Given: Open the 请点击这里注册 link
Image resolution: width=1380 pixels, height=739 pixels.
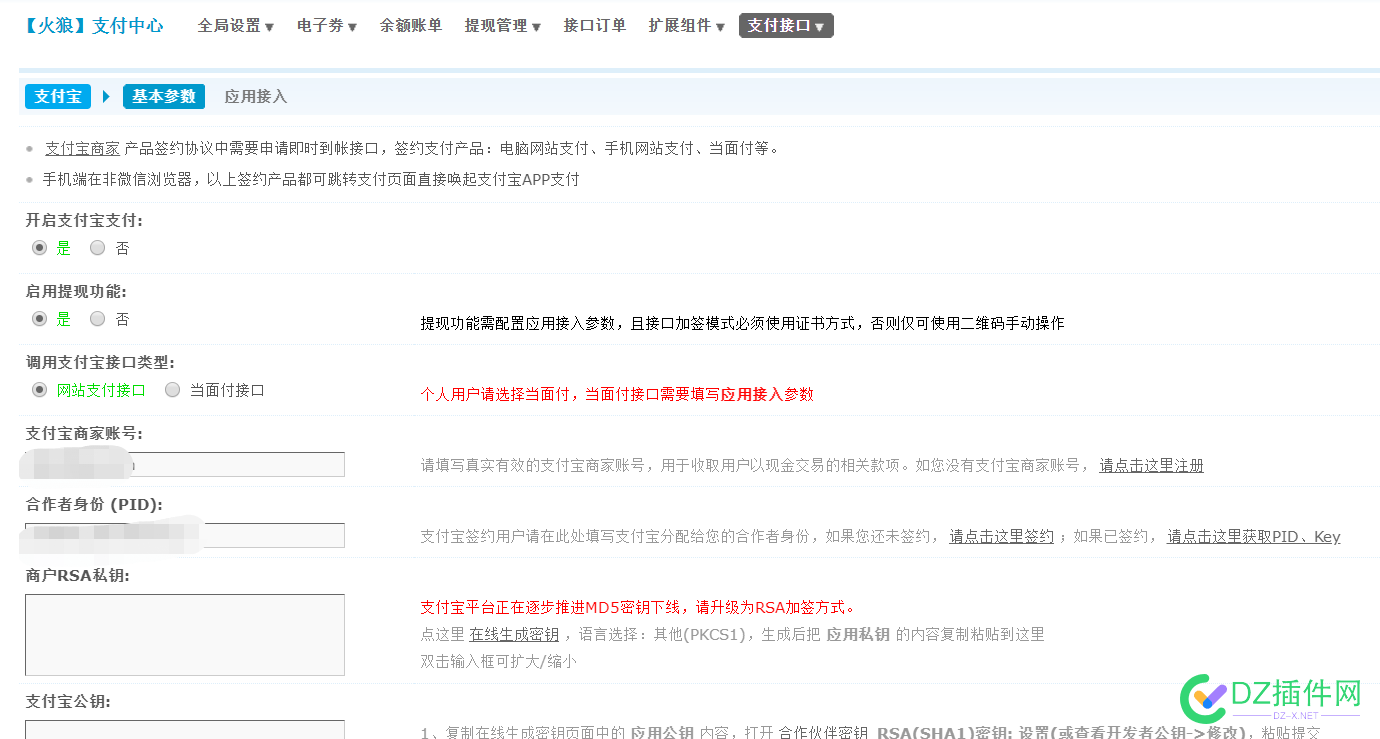Looking at the screenshot, I should tap(1151, 465).
